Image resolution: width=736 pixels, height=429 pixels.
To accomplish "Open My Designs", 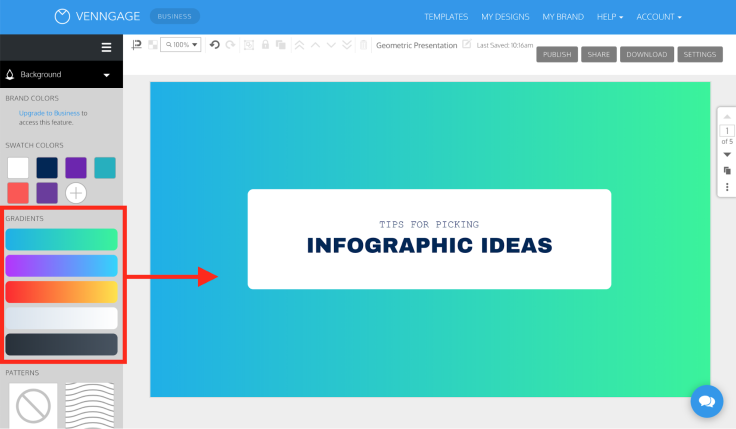I will 505,17.
